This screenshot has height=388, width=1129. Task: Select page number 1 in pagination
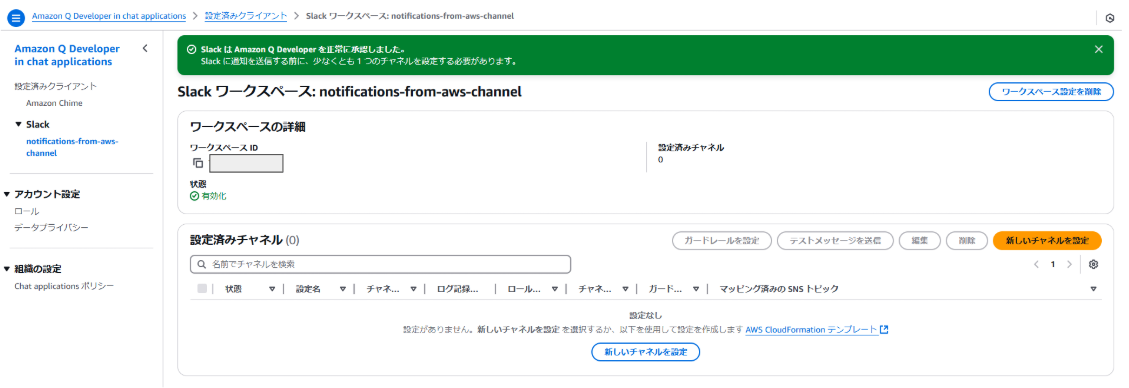(1053, 264)
